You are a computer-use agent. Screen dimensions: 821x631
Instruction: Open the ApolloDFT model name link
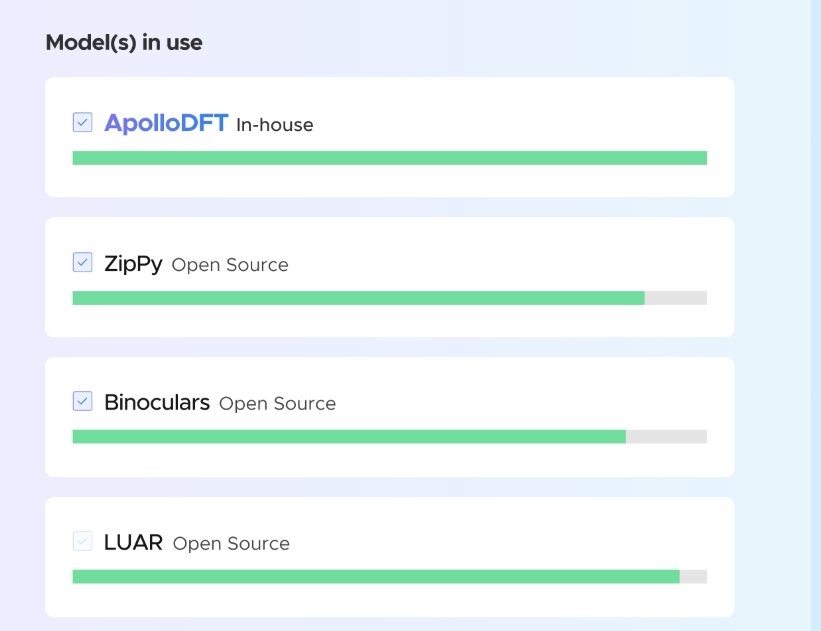[x=166, y=123]
